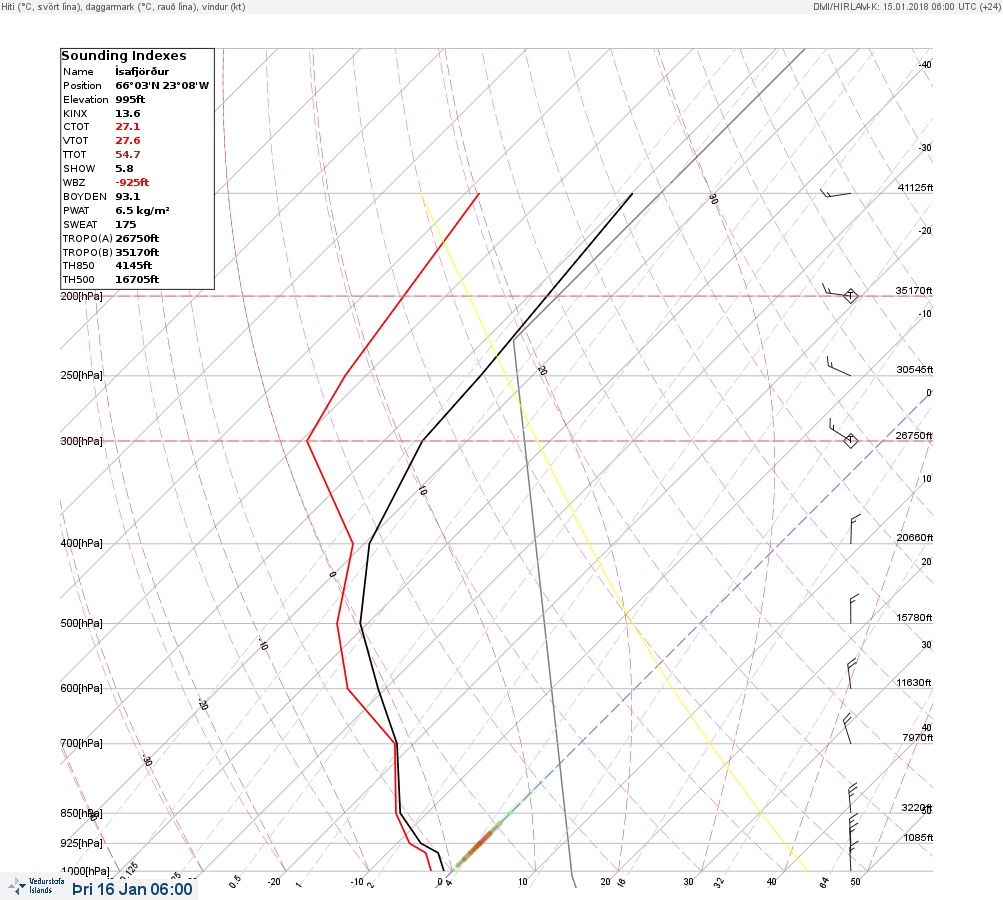The image size is (1003, 900).
Task: Click the red VTOT value 27.6
Action: [x=128, y=141]
